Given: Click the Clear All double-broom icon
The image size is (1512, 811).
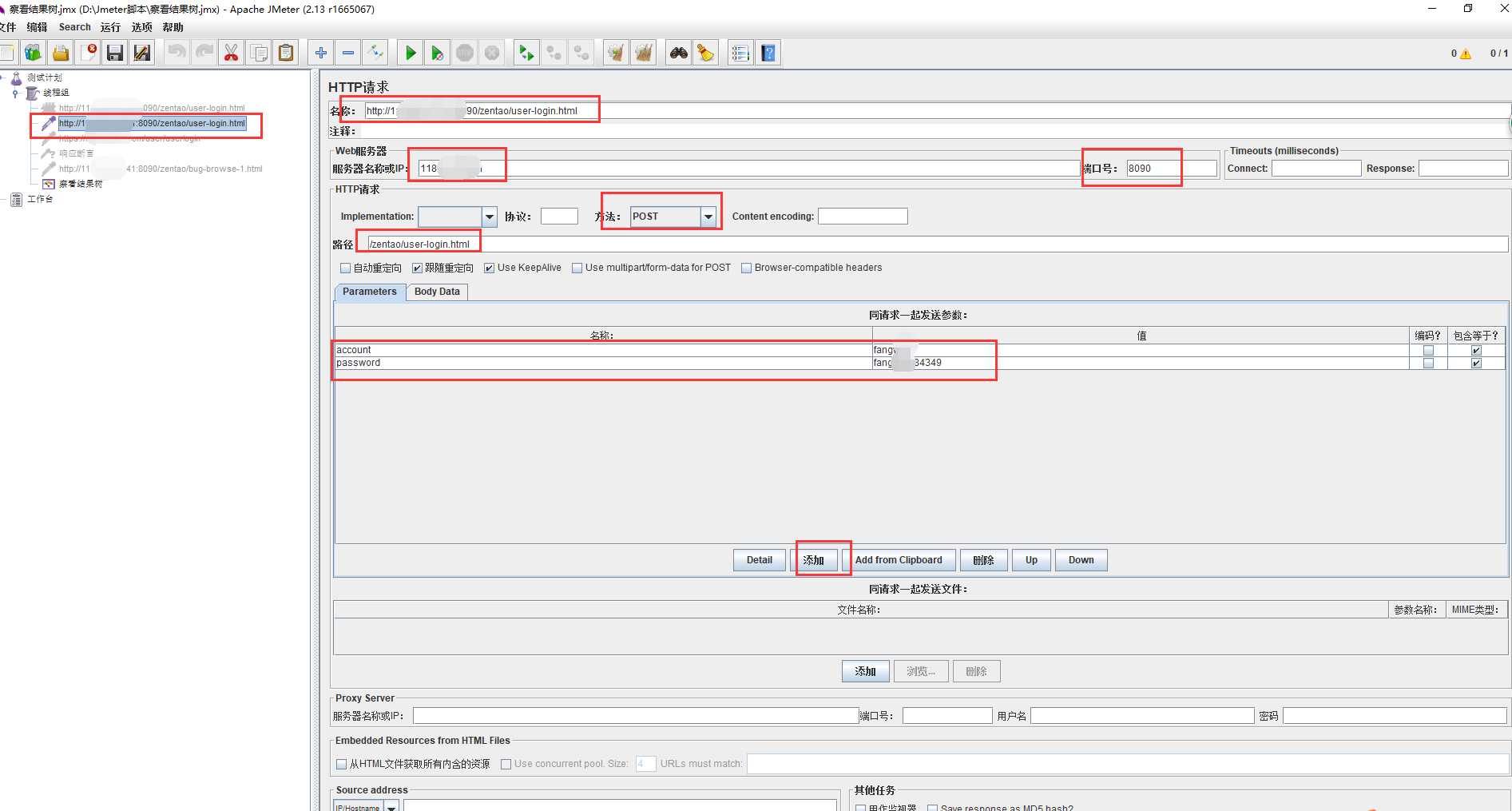Looking at the screenshot, I should [643, 54].
